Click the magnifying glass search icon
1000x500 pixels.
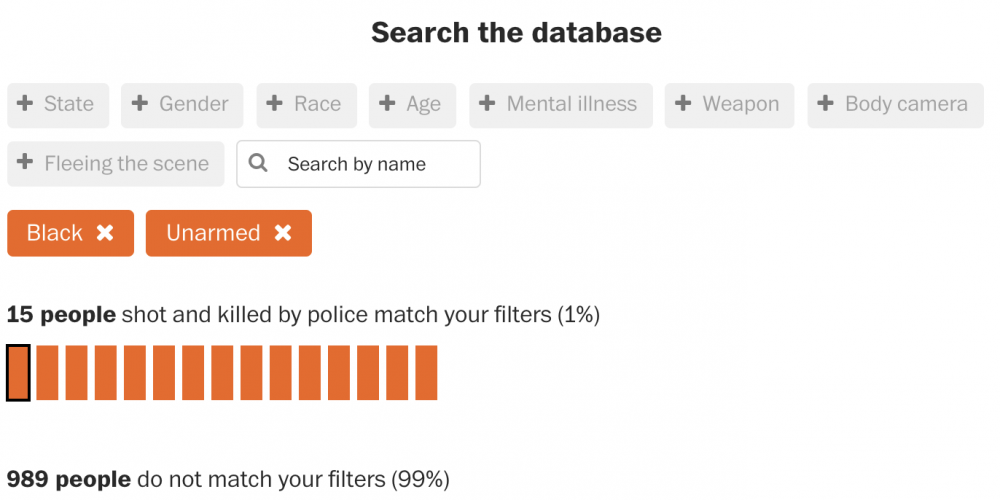258,163
